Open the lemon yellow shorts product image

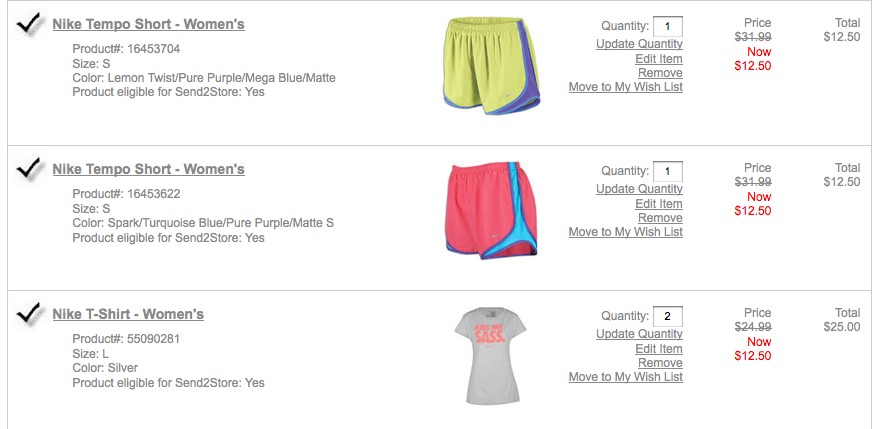coord(491,66)
